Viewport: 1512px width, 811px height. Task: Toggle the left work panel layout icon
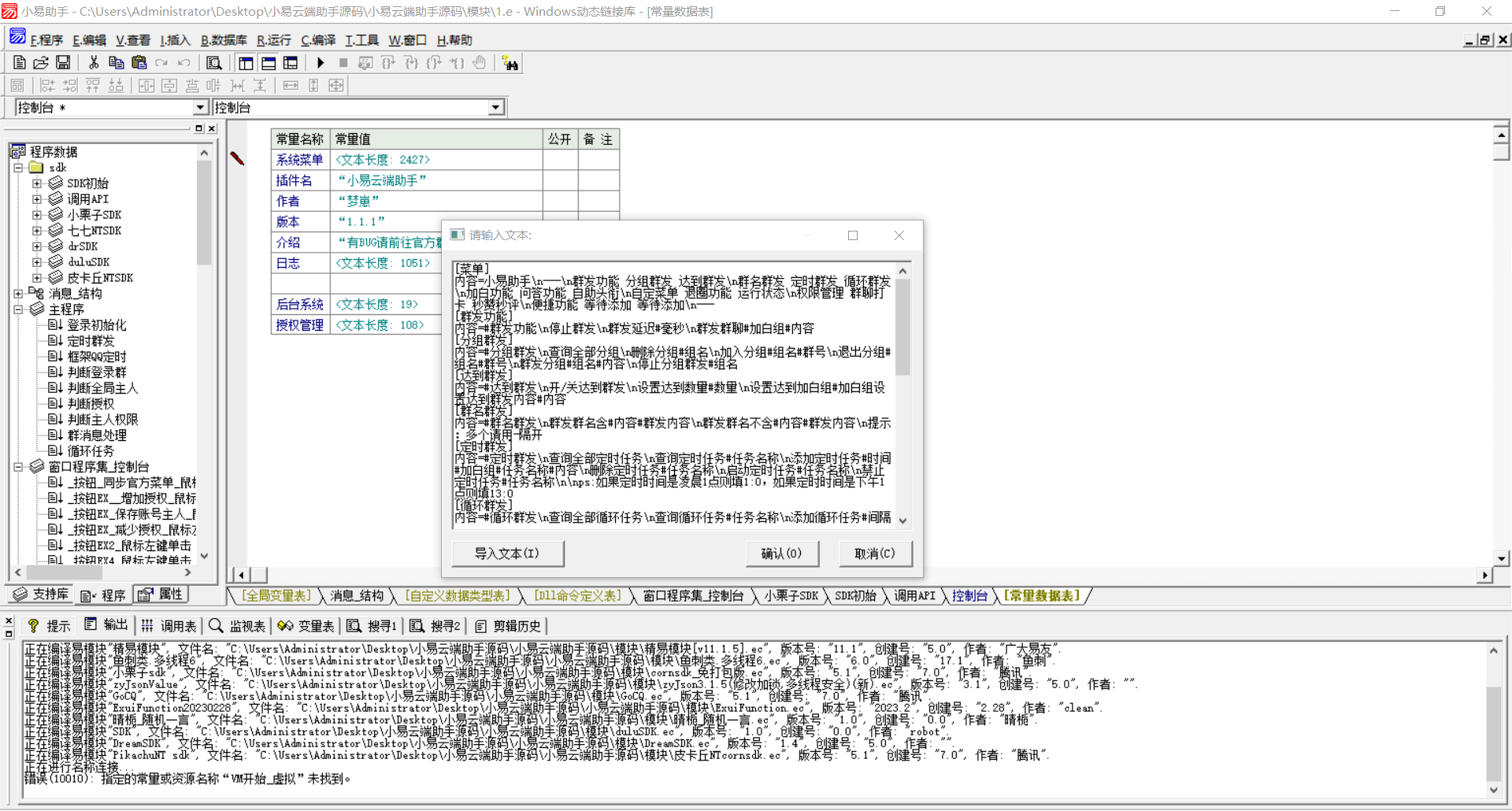[x=246, y=63]
